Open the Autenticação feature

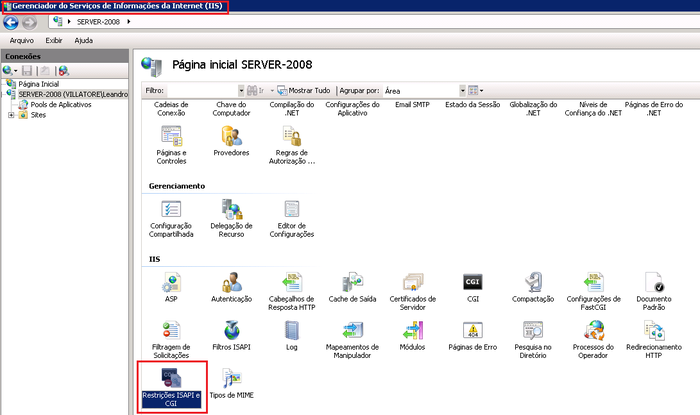pos(231,288)
